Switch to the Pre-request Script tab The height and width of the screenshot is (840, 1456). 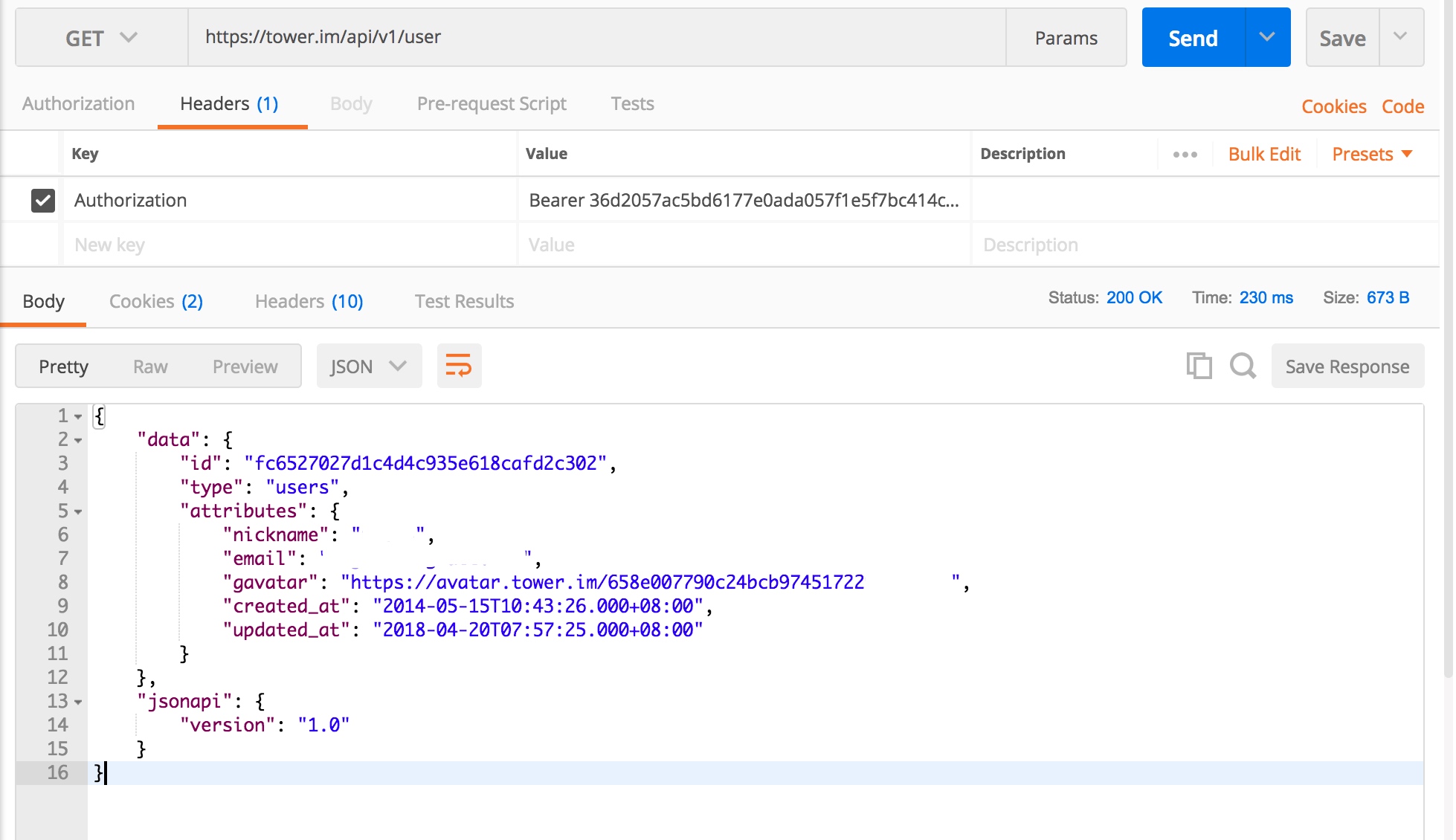click(491, 103)
